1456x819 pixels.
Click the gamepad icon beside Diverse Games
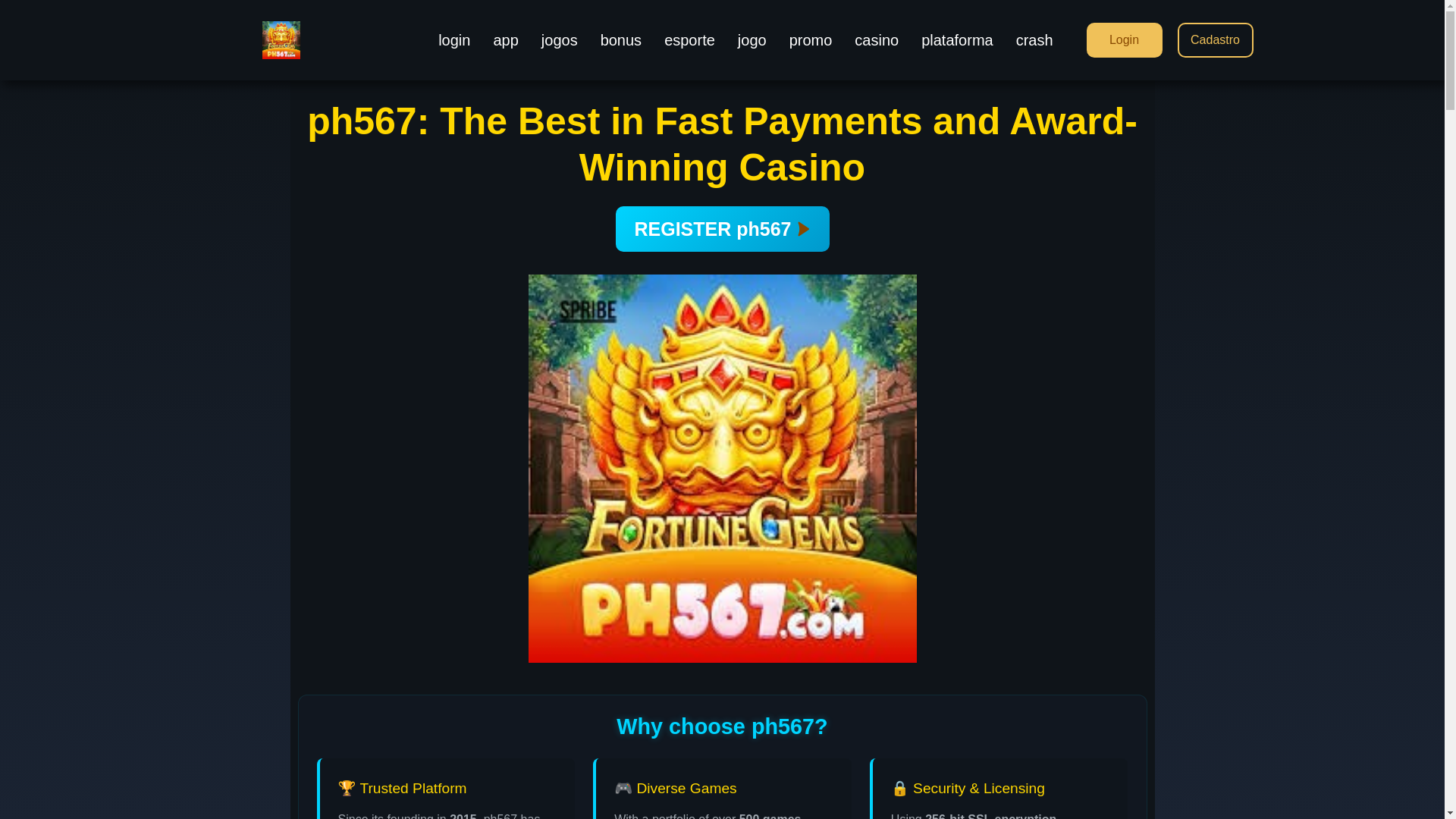point(623,788)
